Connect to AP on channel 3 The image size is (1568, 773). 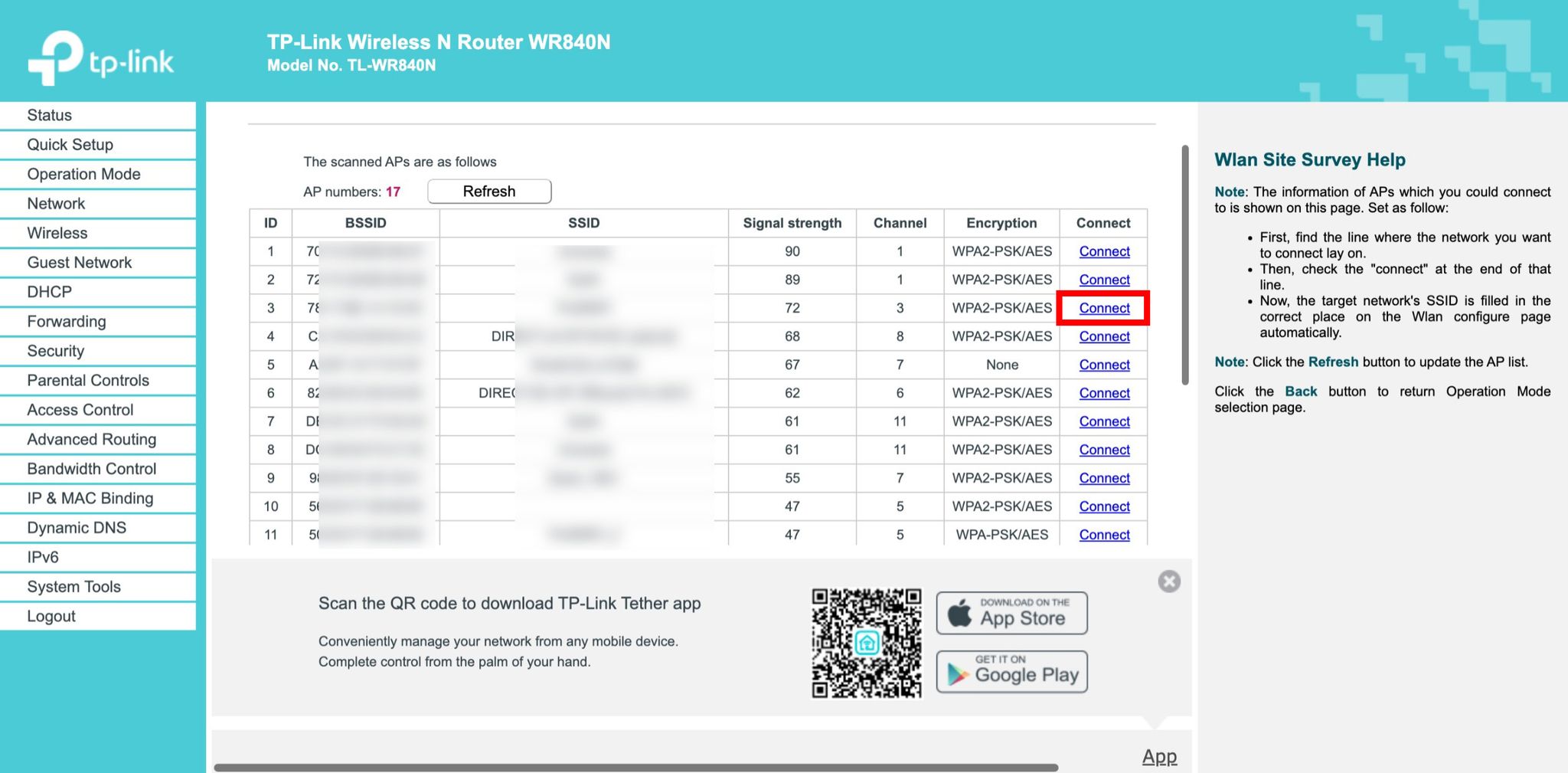1104,308
